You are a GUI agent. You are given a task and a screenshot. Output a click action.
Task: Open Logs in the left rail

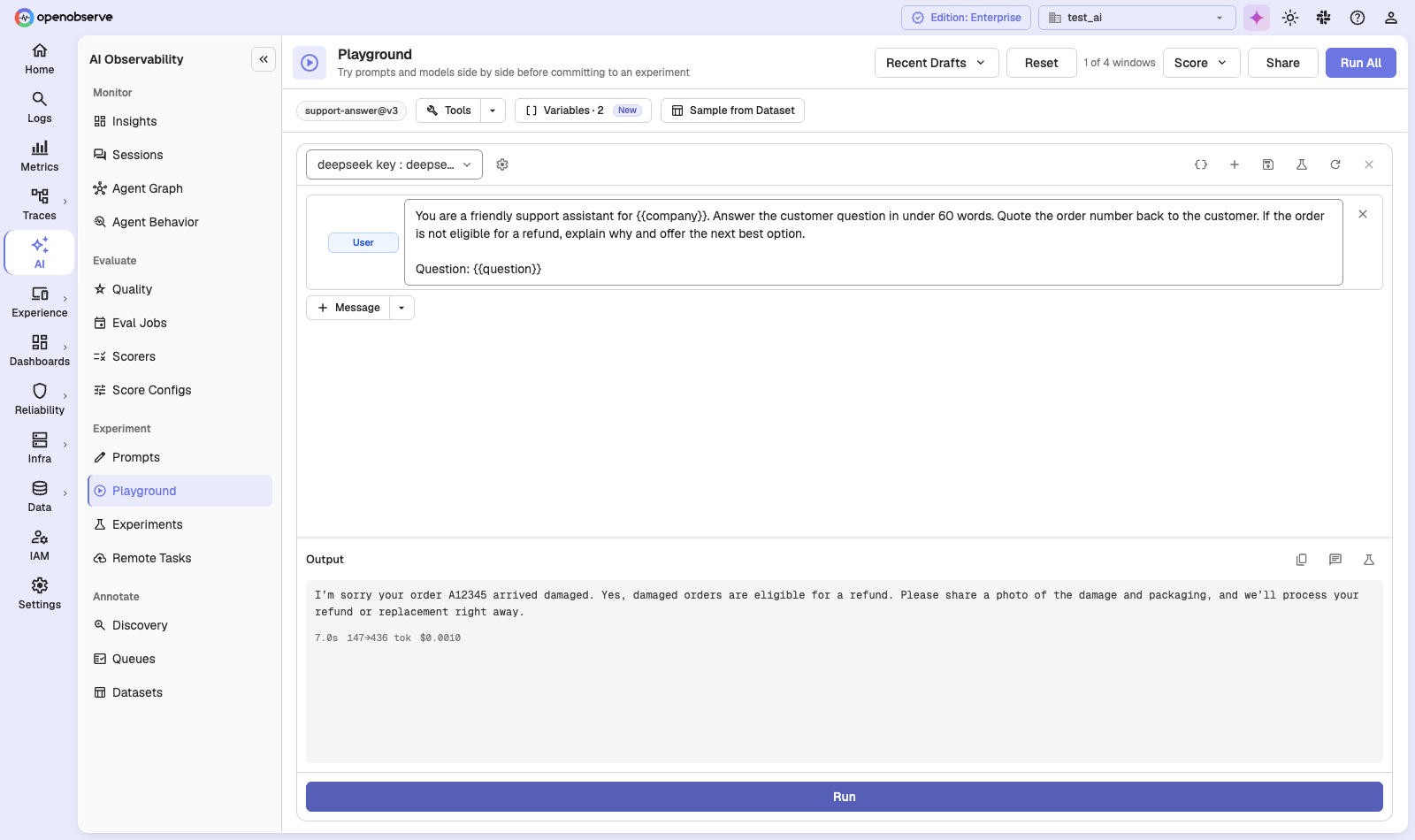[x=40, y=107]
